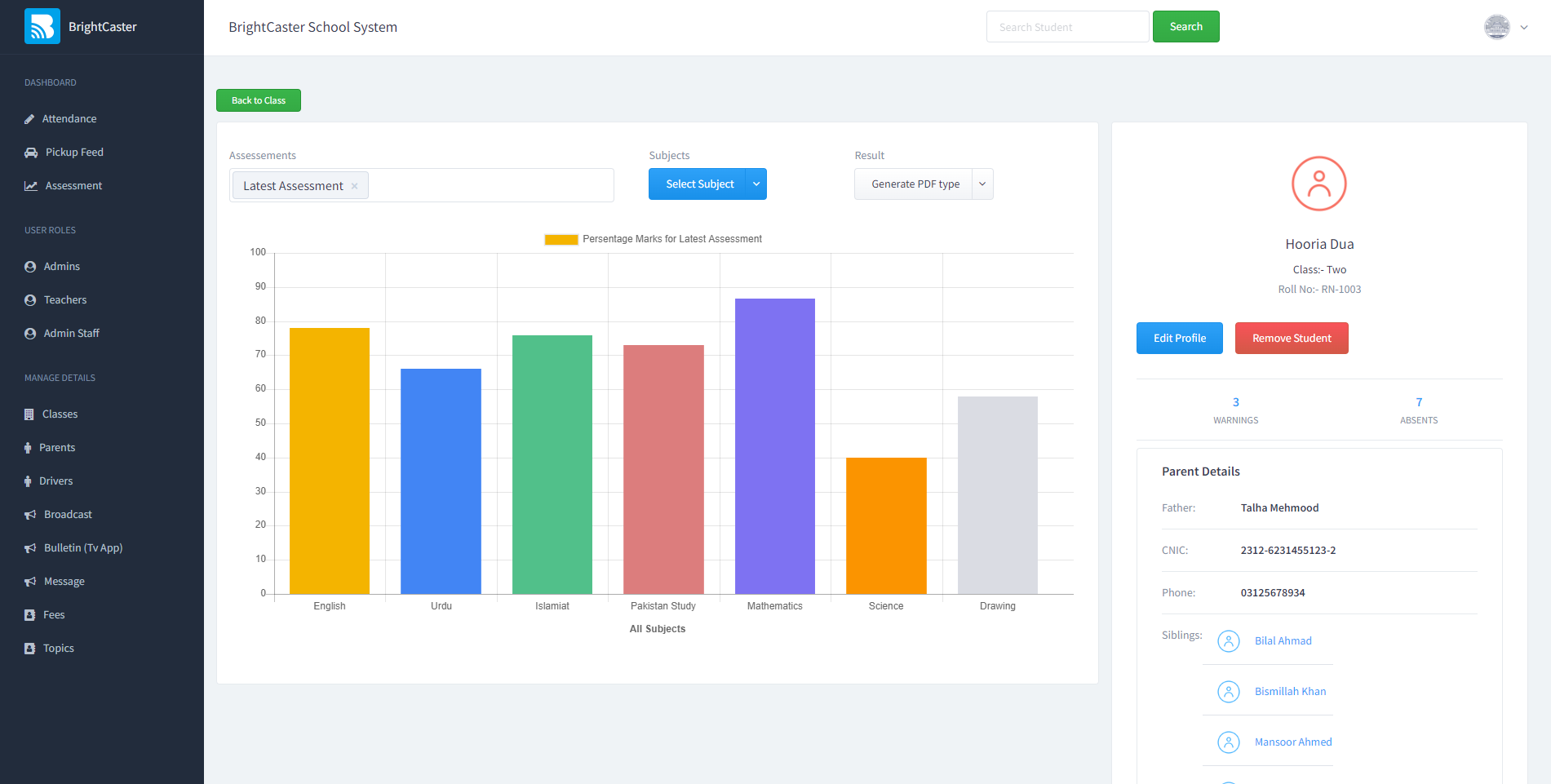Viewport: 1551px width, 784px height.
Task: Click the Message megaphone icon
Action: click(30, 582)
